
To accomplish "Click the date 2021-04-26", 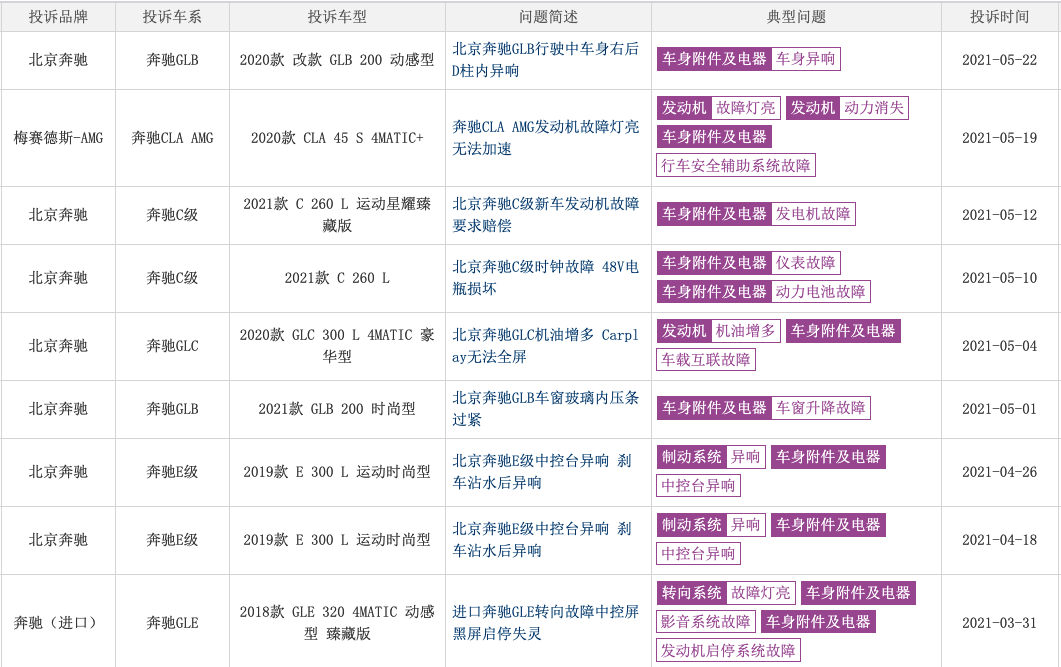I will pyautogui.click(x=999, y=472).
